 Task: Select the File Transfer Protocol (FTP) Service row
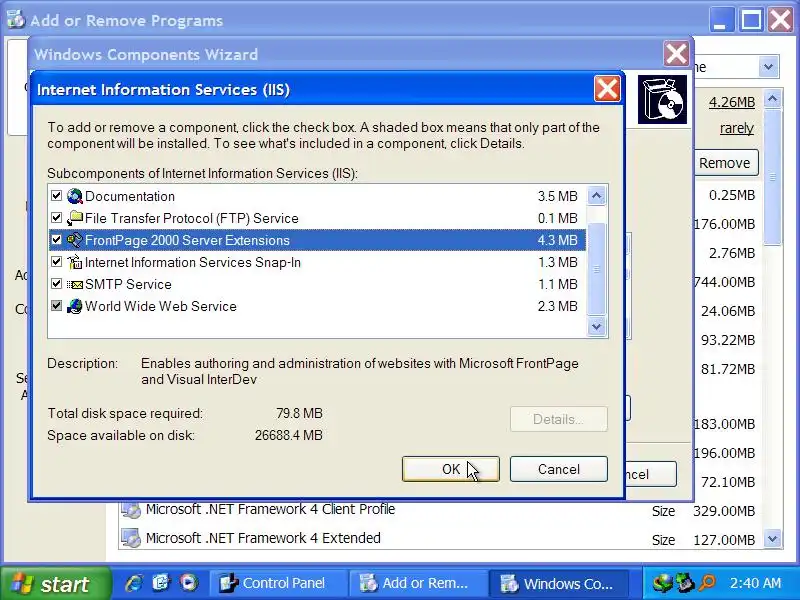click(316, 218)
